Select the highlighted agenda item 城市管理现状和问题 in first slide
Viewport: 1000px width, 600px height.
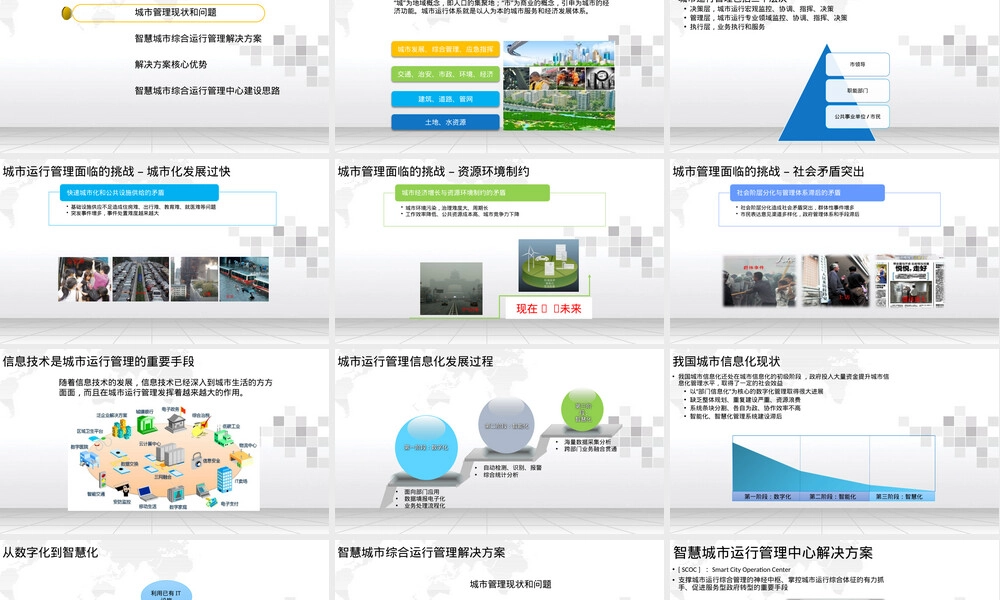(168, 13)
